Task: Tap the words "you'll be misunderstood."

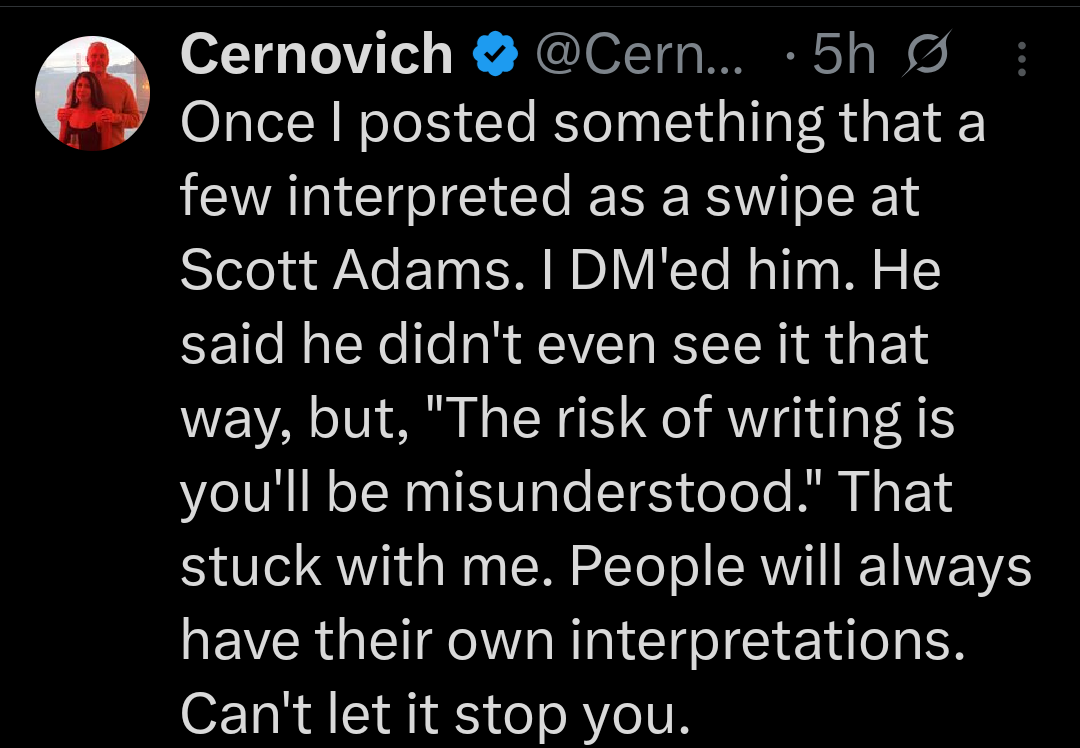Action: click(500, 493)
